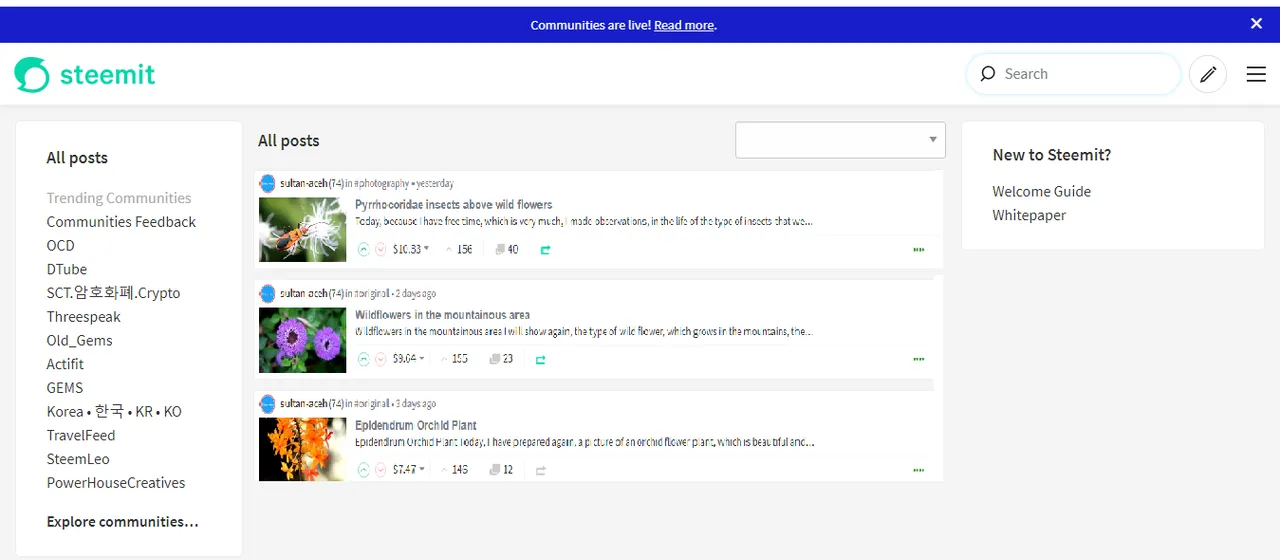Follow the Read more banner link
Viewport: 1280px width, 560px height.
pyautogui.click(x=684, y=25)
